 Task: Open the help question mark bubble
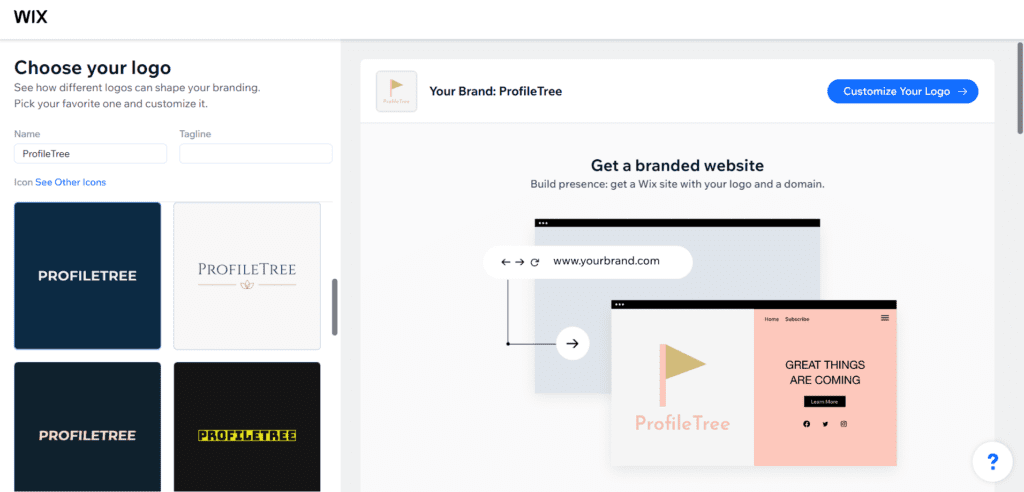click(992, 462)
